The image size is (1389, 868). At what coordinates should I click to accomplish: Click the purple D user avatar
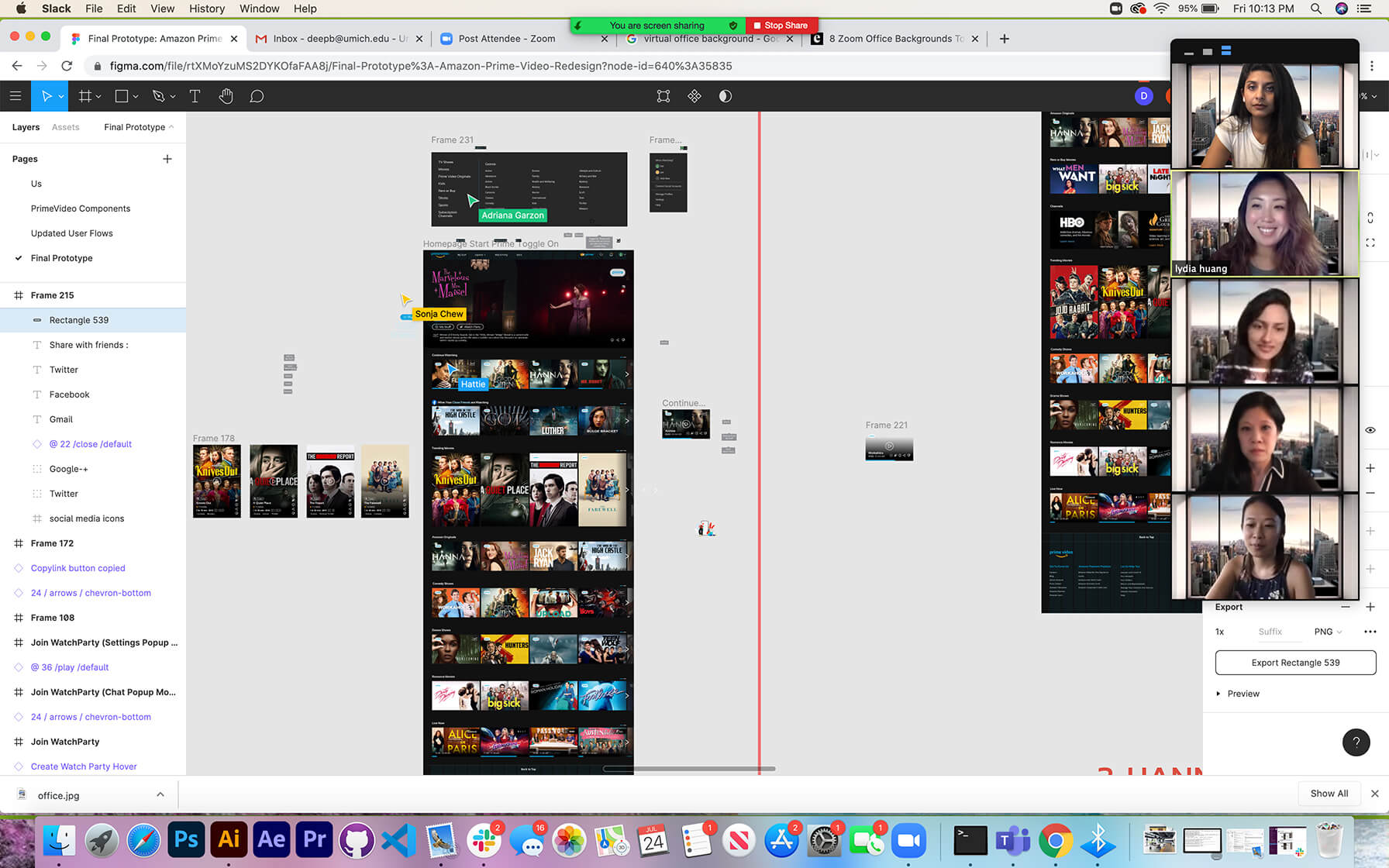(1144, 96)
